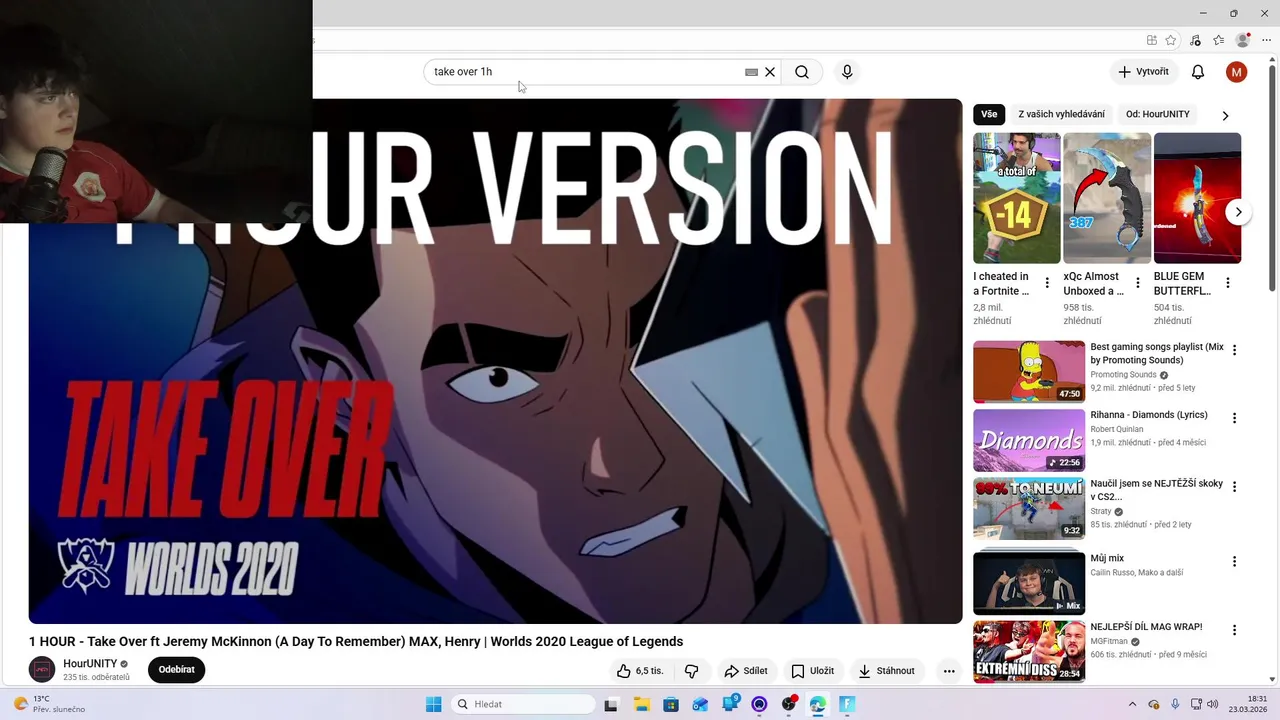Click the MGFitman channel name
Image resolution: width=1280 pixels, height=720 pixels.
point(1109,641)
